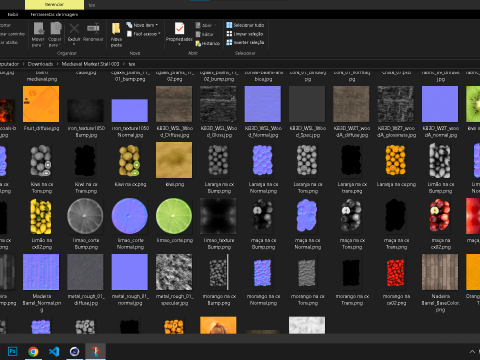Image resolution: width=480 pixels, height=360 pixels.
Task: Select KB3D_WSL_Wood_Gloss.jpg thumbnail
Action: [x=218, y=104]
